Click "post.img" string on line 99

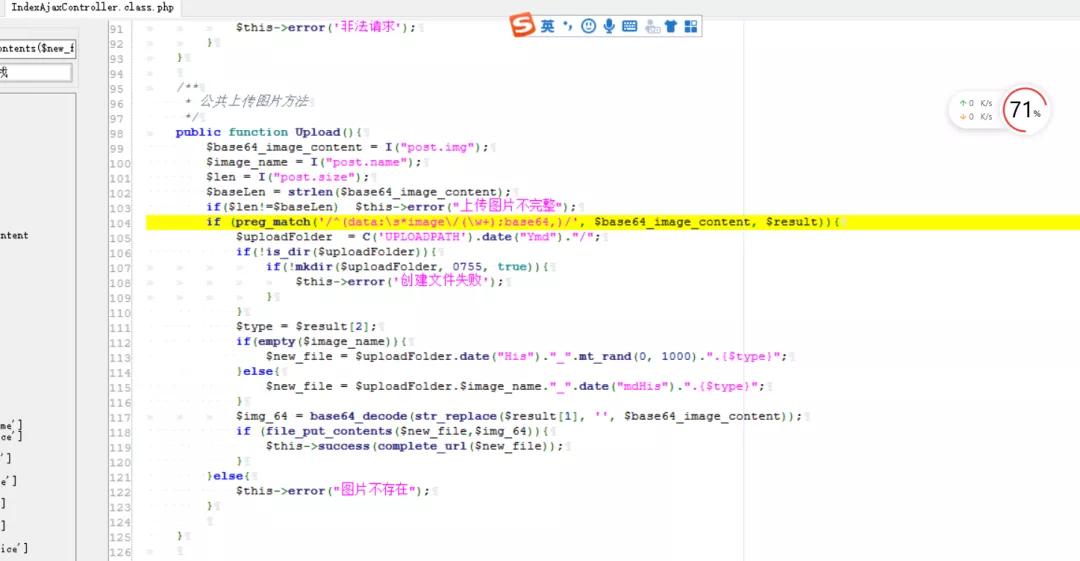coord(437,147)
